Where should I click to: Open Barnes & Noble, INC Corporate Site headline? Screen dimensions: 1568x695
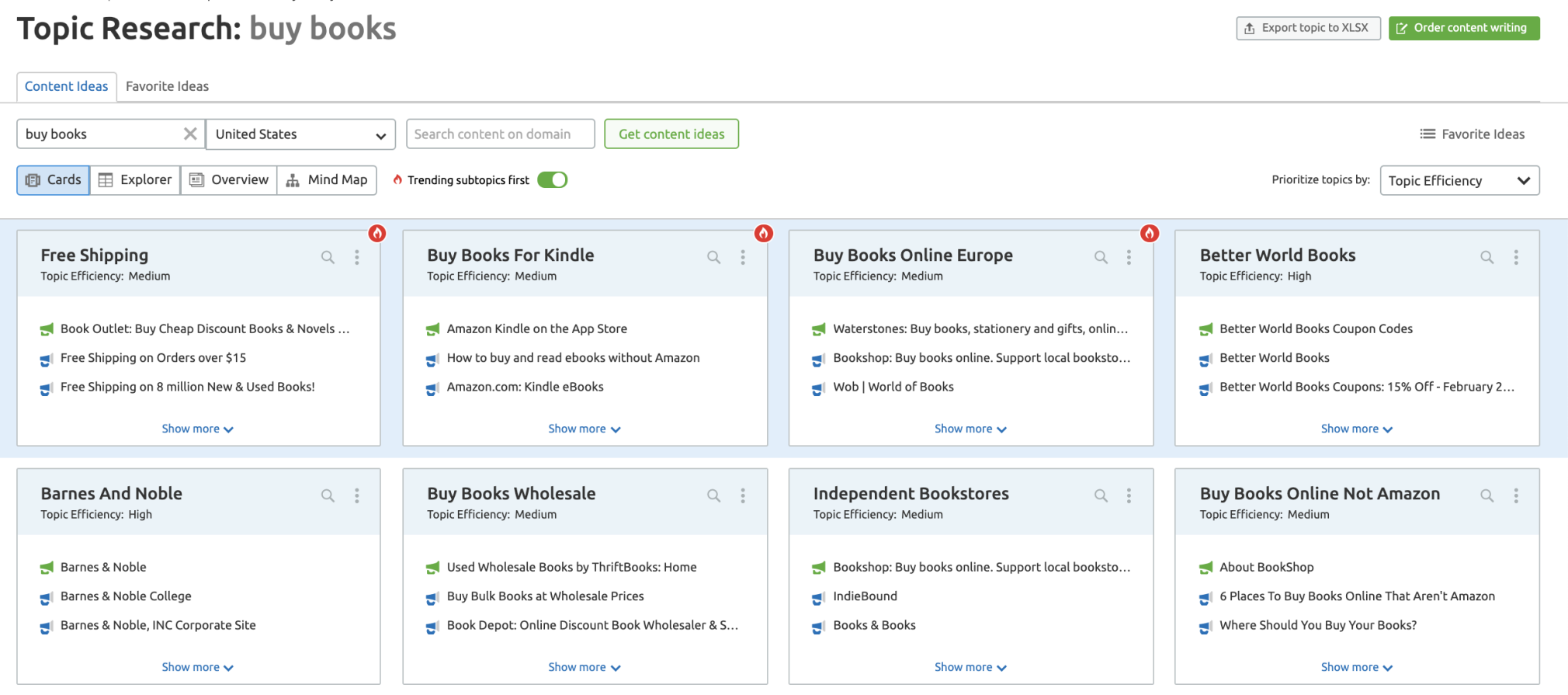(x=158, y=625)
